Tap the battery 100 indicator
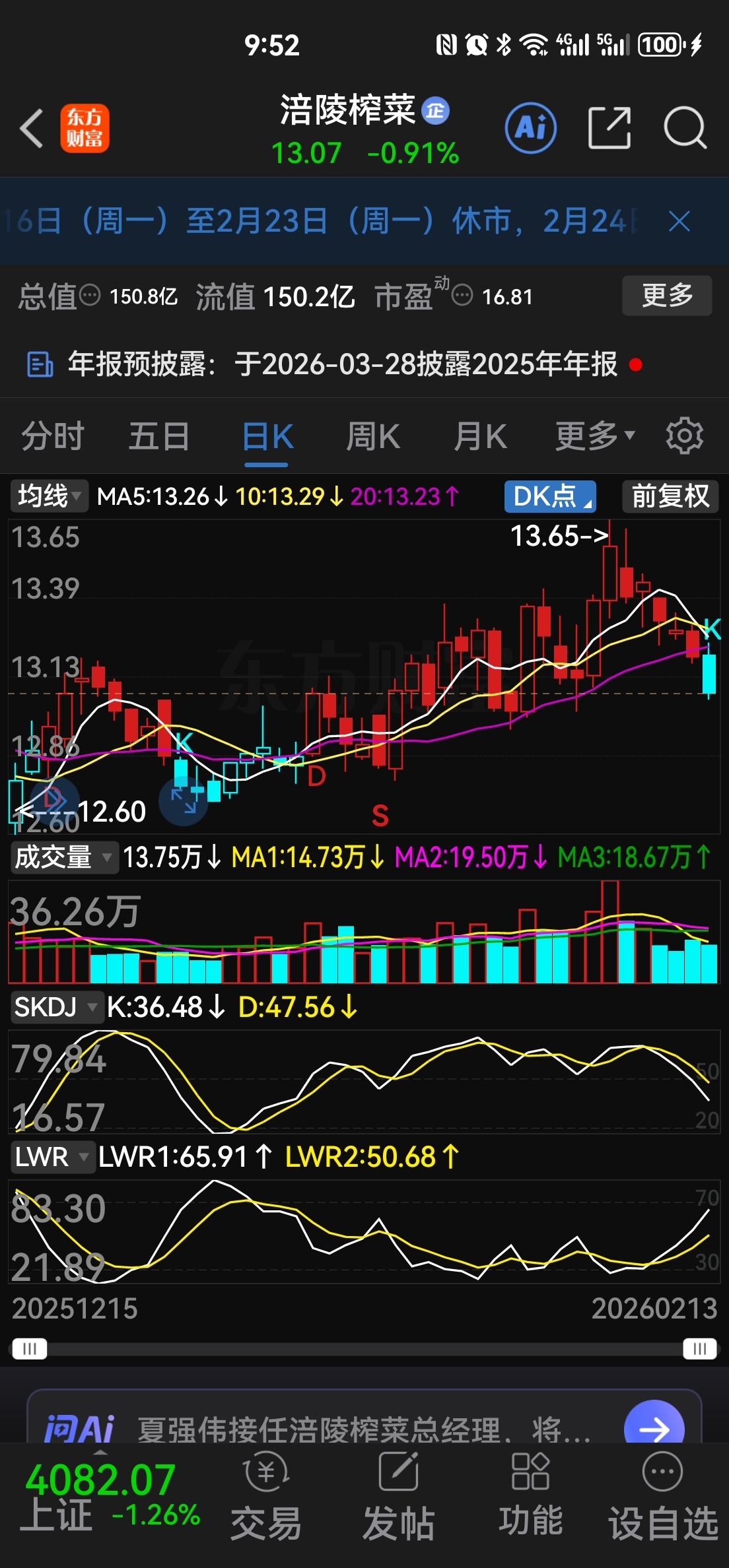Image resolution: width=729 pixels, height=1568 pixels. (662, 45)
